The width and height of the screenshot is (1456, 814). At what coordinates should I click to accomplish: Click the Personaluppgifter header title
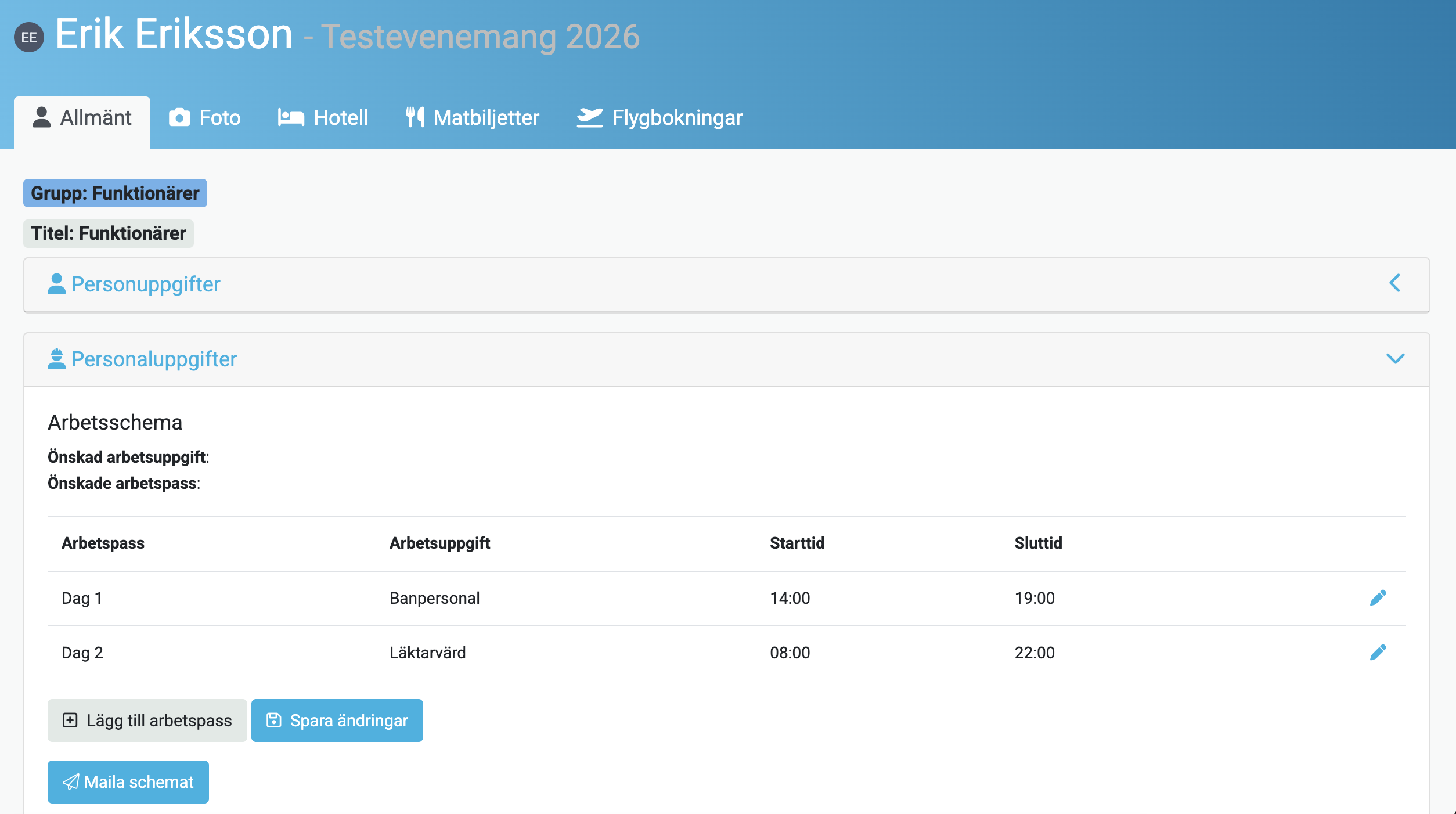(154, 359)
